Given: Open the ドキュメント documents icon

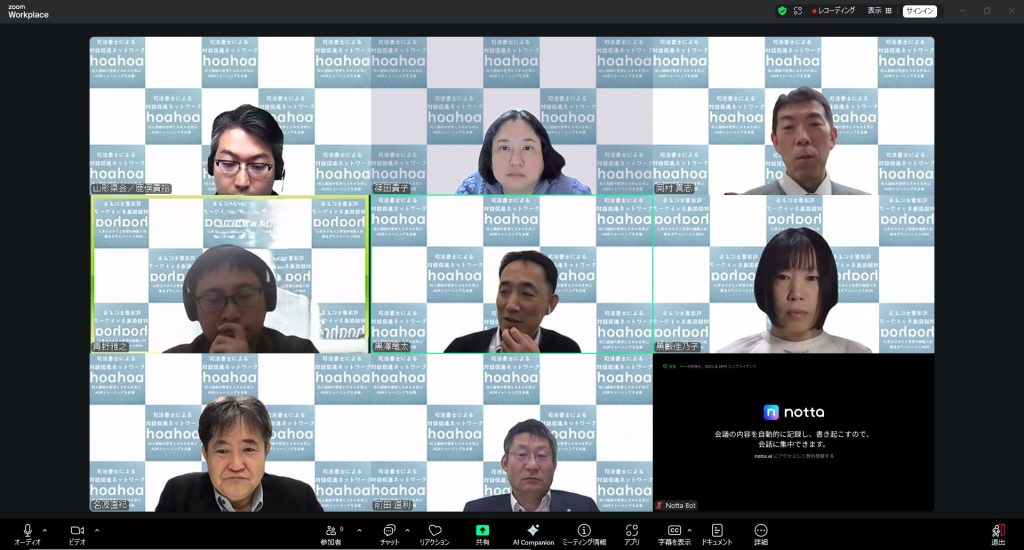Looking at the screenshot, I should [x=716, y=531].
